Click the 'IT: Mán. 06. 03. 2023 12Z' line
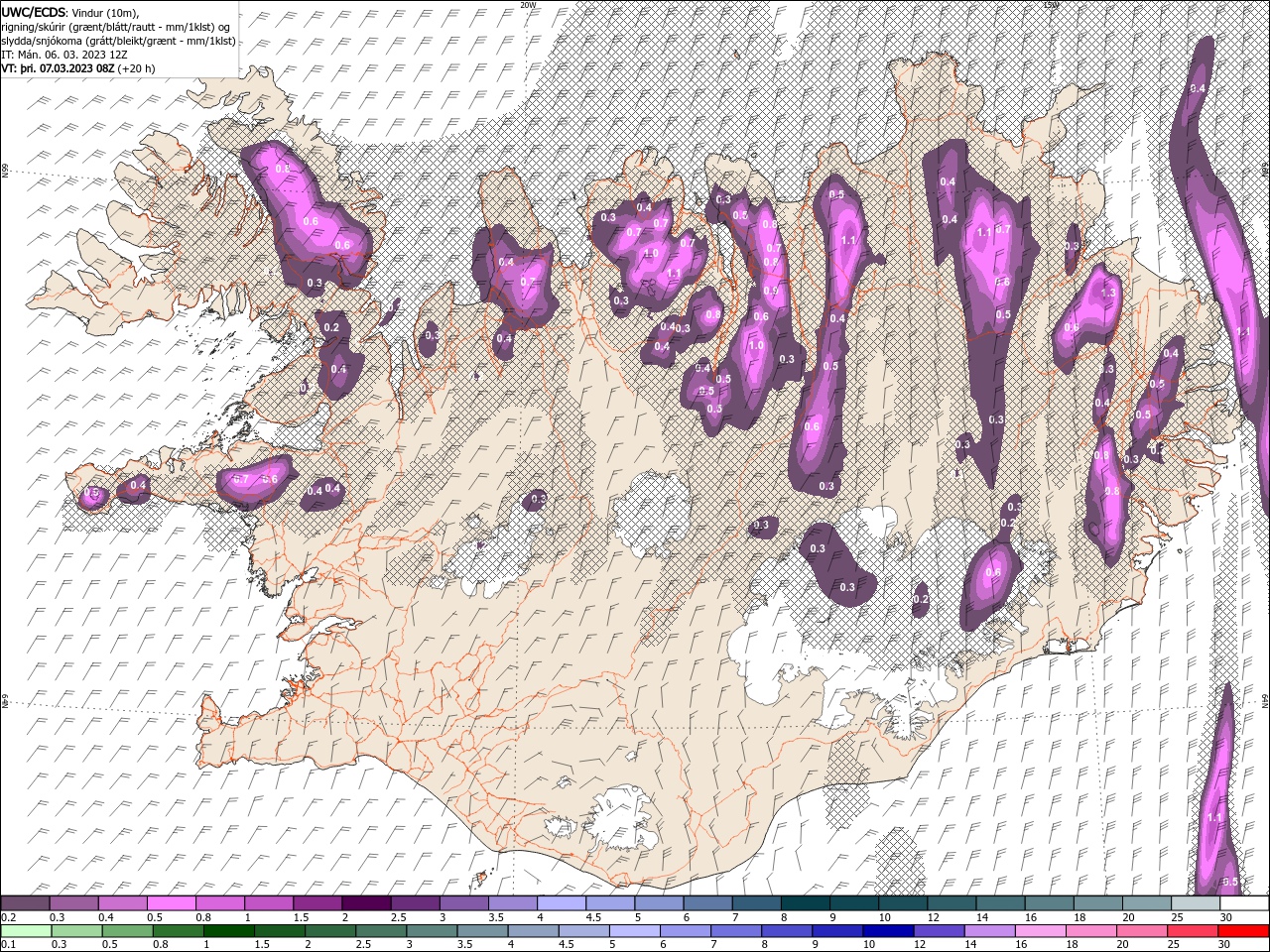The image size is (1270, 952). coord(63,55)
